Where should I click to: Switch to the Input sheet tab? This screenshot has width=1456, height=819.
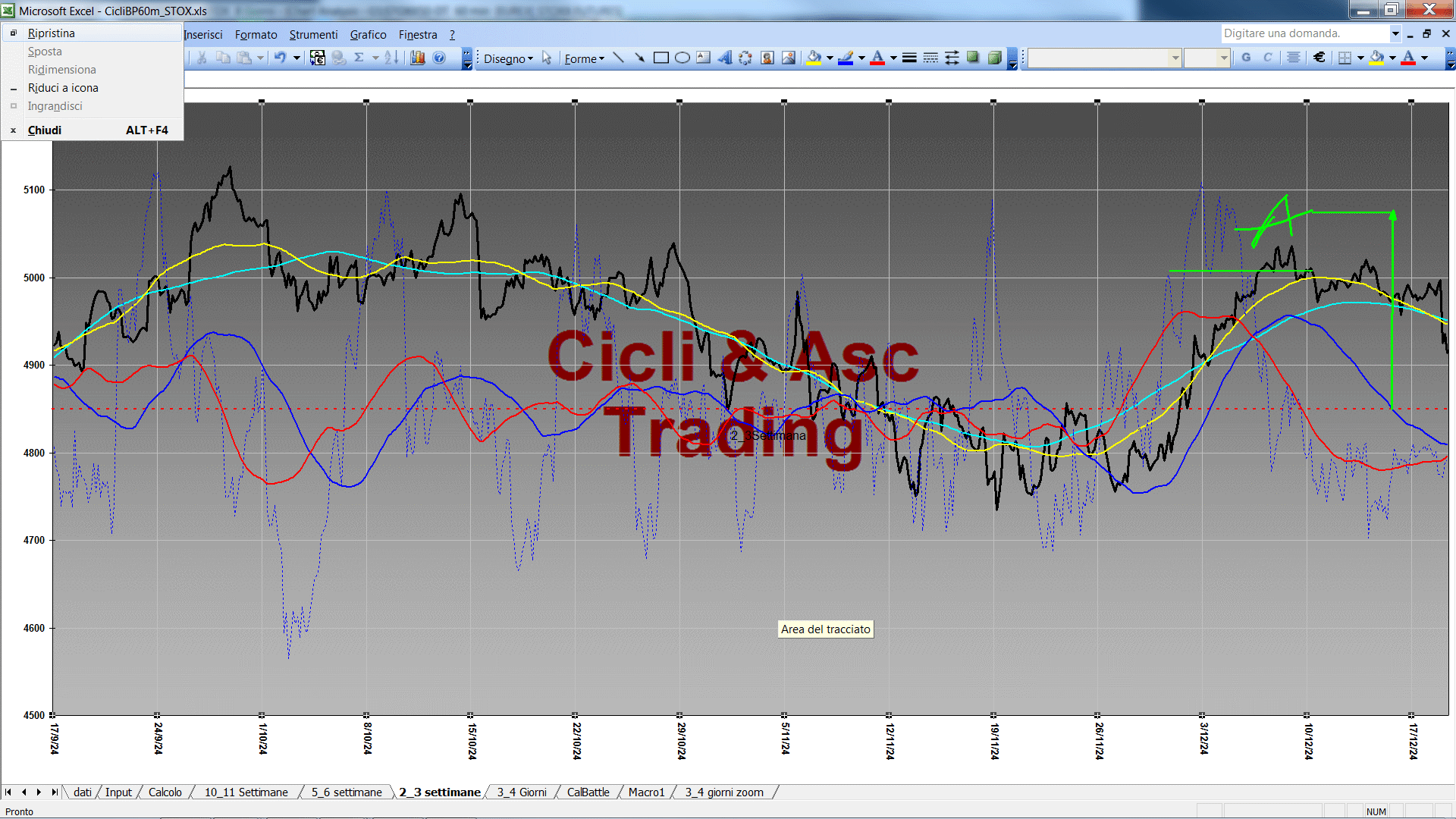point(118,792)
